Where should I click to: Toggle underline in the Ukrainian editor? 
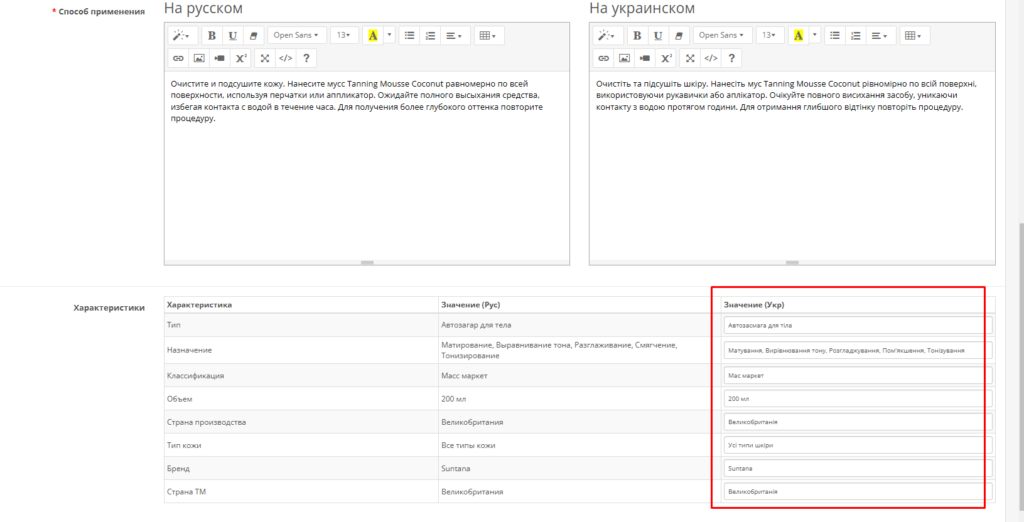657,35
